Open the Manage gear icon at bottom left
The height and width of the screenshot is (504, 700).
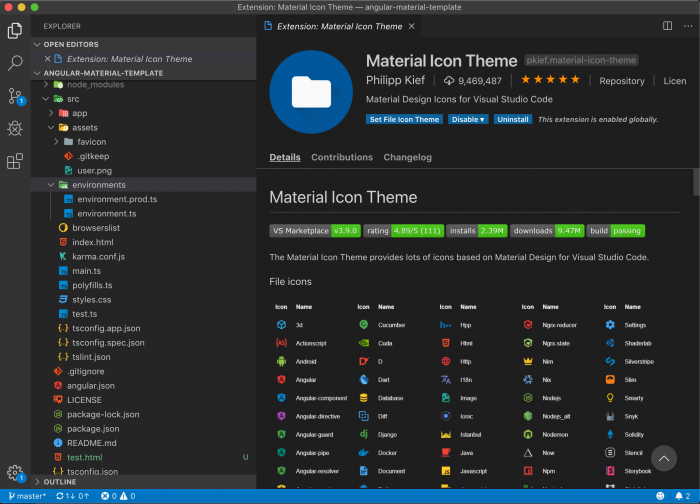[x=14, y=472]
